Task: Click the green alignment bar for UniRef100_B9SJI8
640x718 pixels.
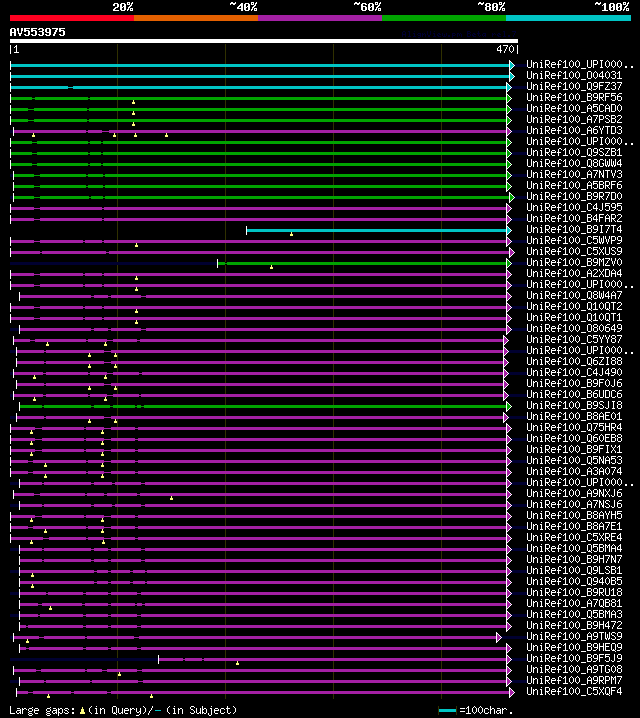Action: 263,407
